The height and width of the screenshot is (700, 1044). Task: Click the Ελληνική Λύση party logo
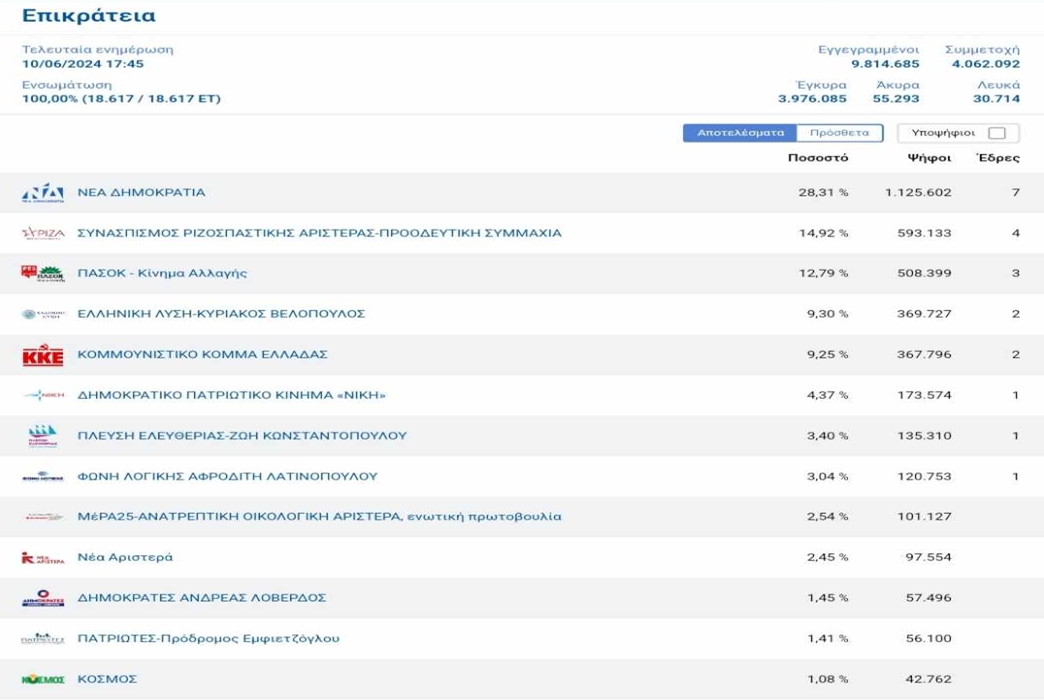43,314
